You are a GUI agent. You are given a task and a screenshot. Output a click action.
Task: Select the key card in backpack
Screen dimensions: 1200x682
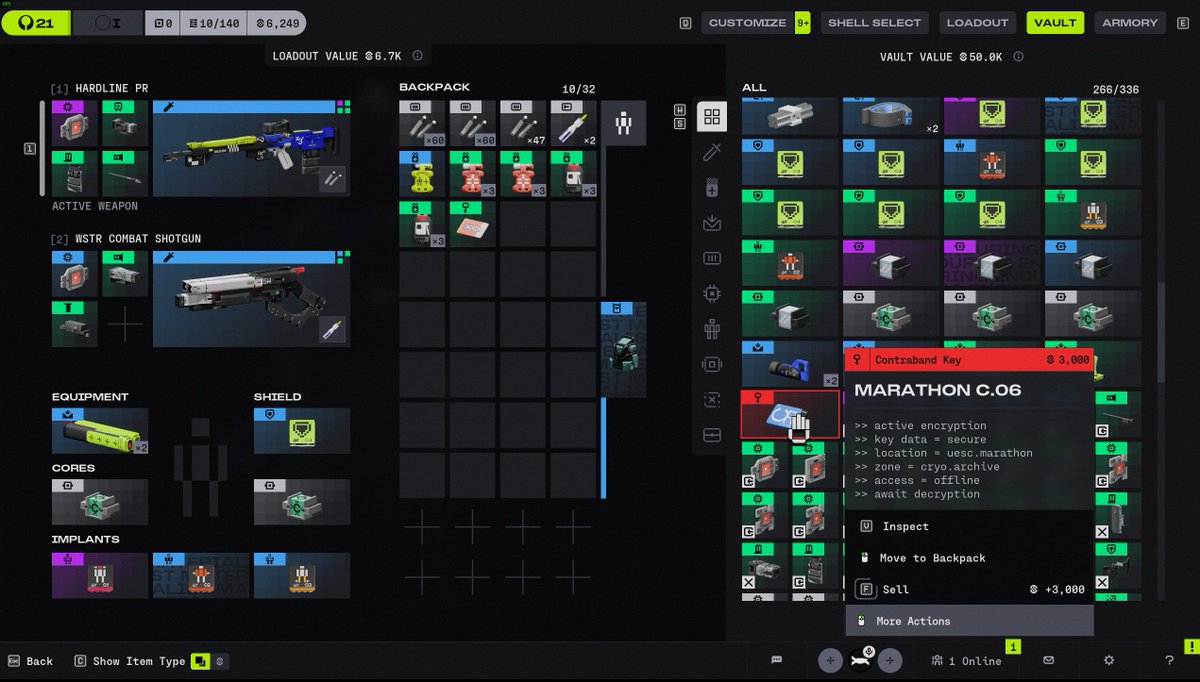point(473,224)
